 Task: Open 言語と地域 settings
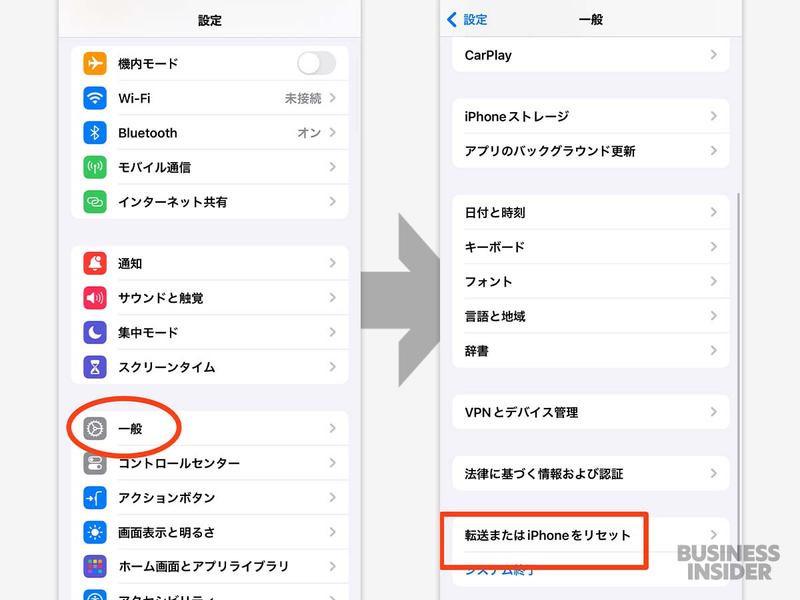[x=591, y=316]
